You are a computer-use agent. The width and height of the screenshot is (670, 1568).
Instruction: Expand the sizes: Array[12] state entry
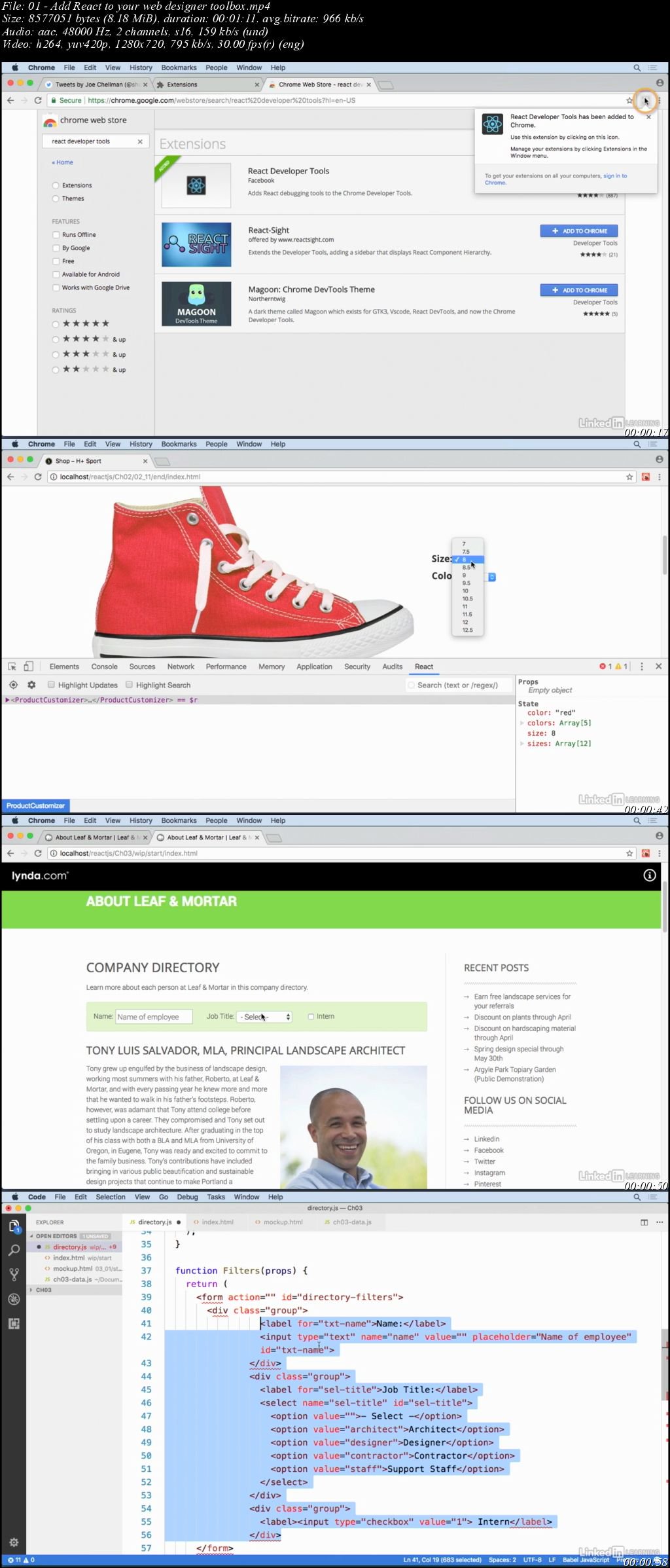(522, 744)
